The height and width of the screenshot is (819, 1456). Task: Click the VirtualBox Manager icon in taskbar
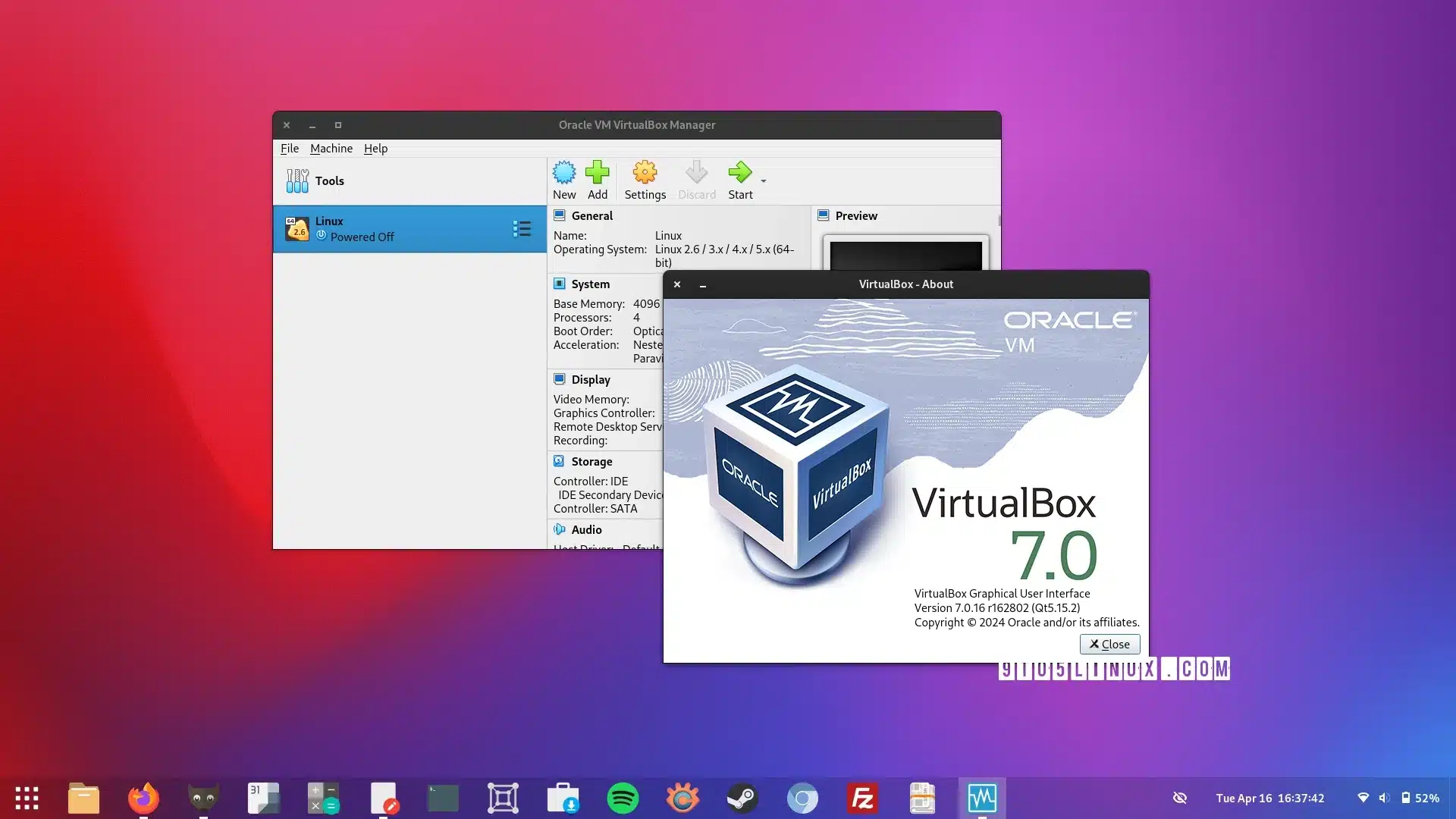(x=981, y=797)
